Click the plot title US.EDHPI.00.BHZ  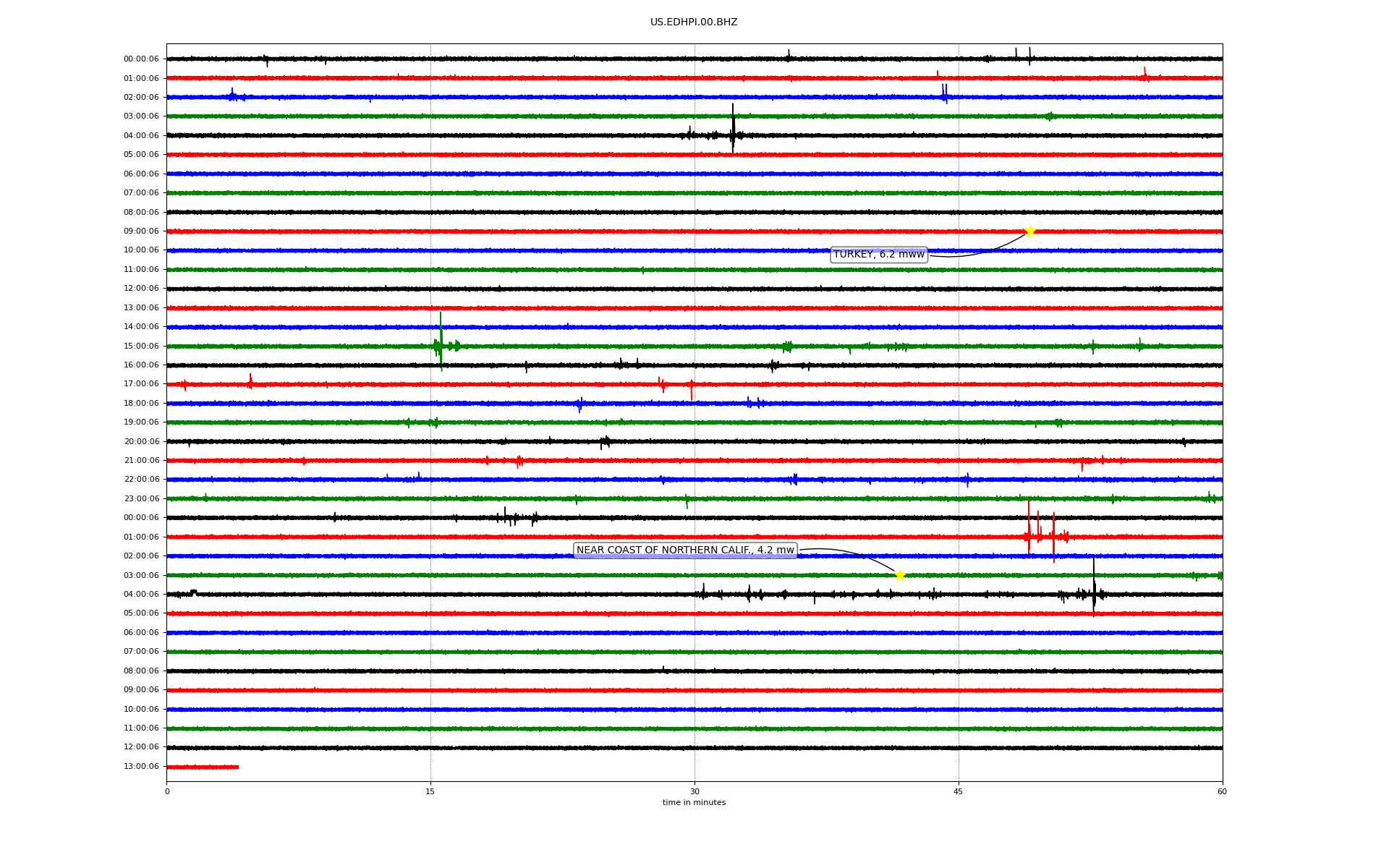click(694, 22)
